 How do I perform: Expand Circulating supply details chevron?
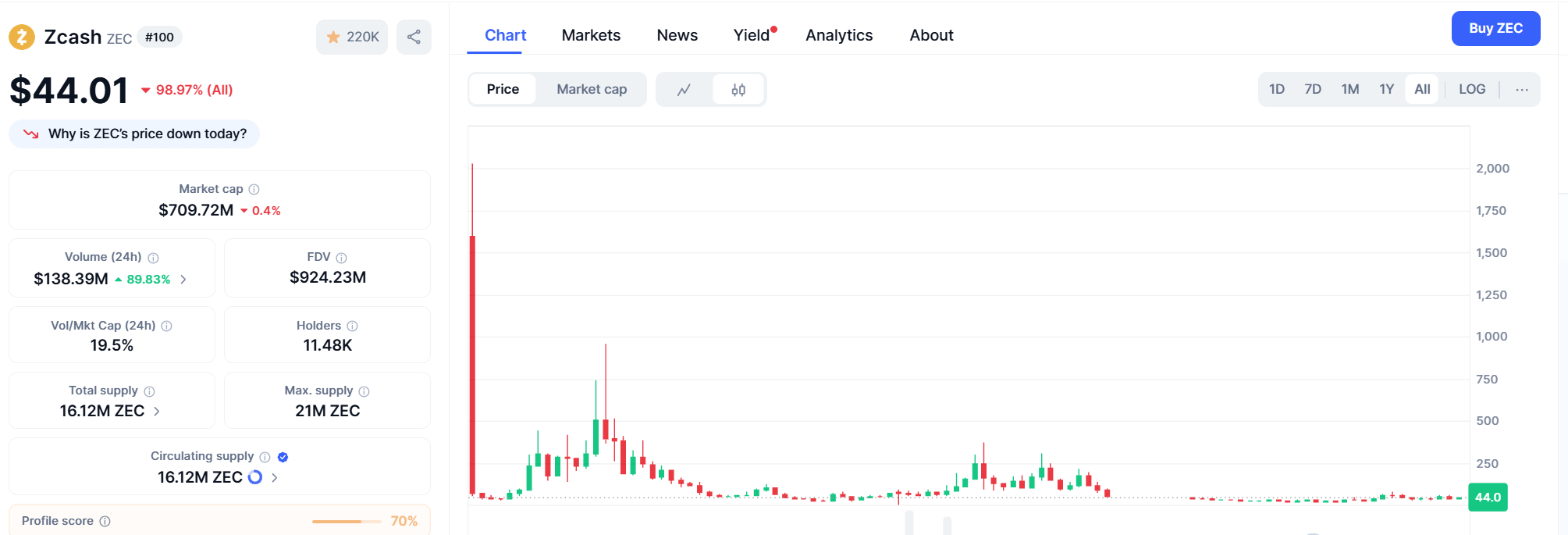(x=274, y=477)
